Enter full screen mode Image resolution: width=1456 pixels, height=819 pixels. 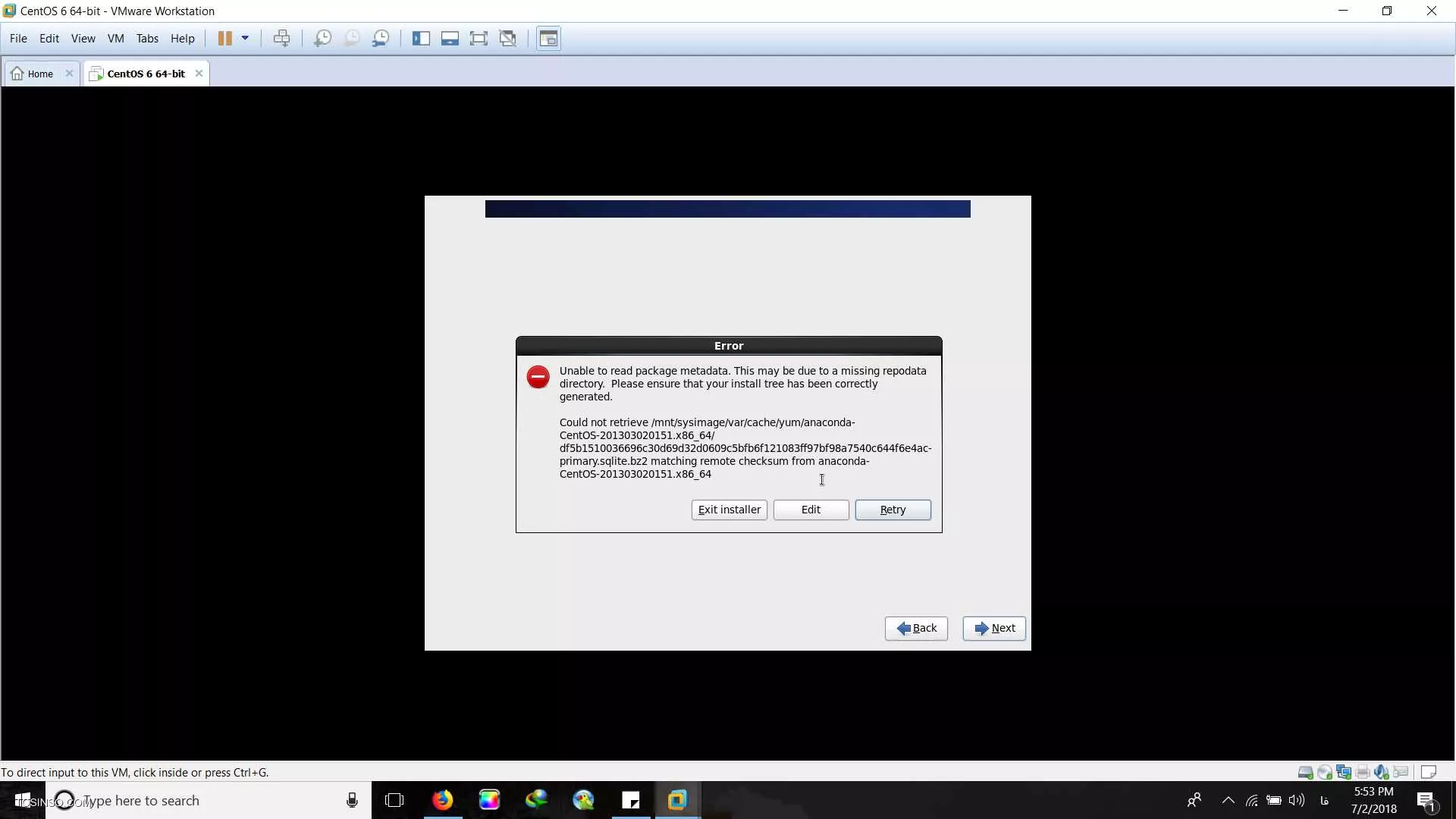tap(479, 38)
